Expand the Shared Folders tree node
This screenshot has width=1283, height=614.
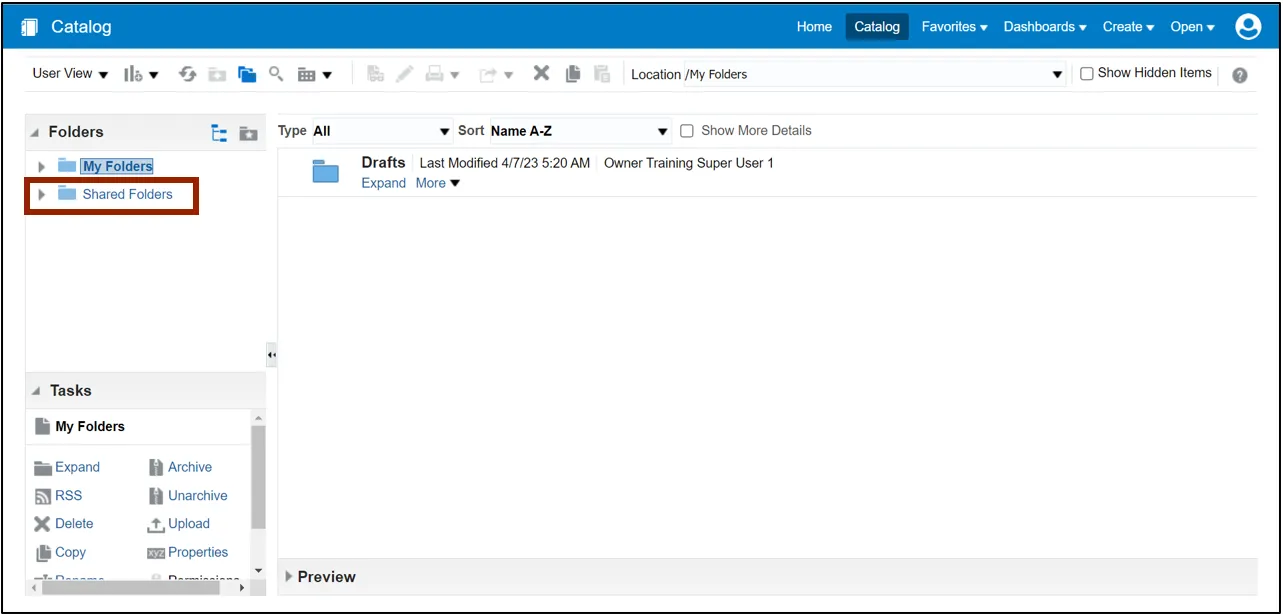[41, 195]
